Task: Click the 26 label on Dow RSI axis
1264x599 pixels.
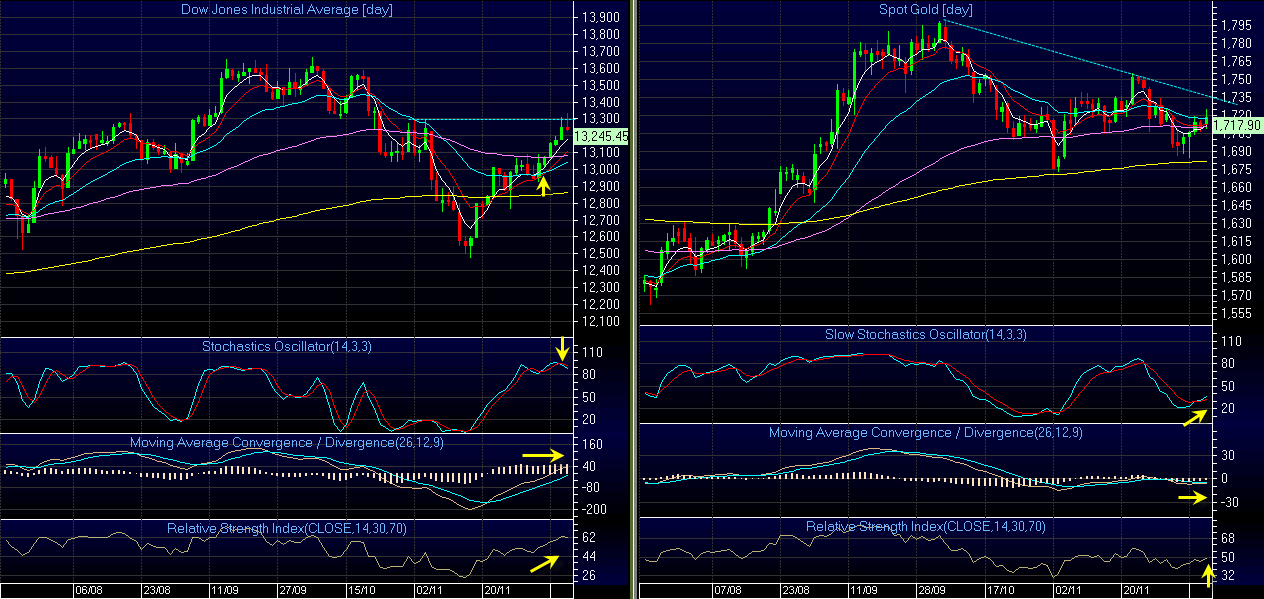Action: (587, 576)
